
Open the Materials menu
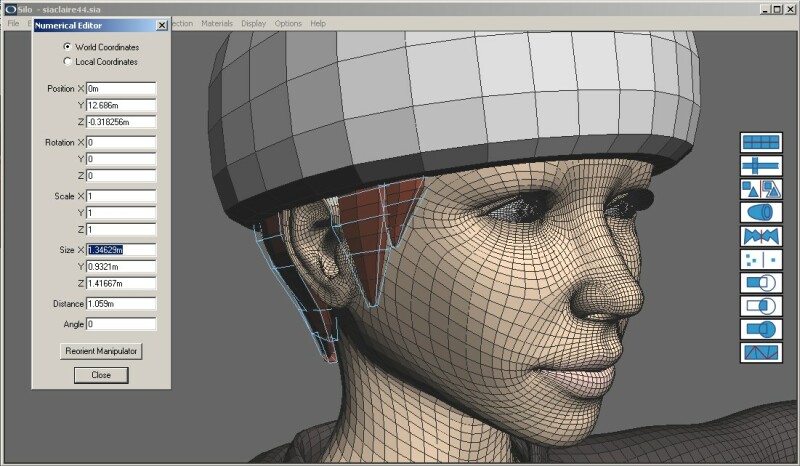pos(217,23)
